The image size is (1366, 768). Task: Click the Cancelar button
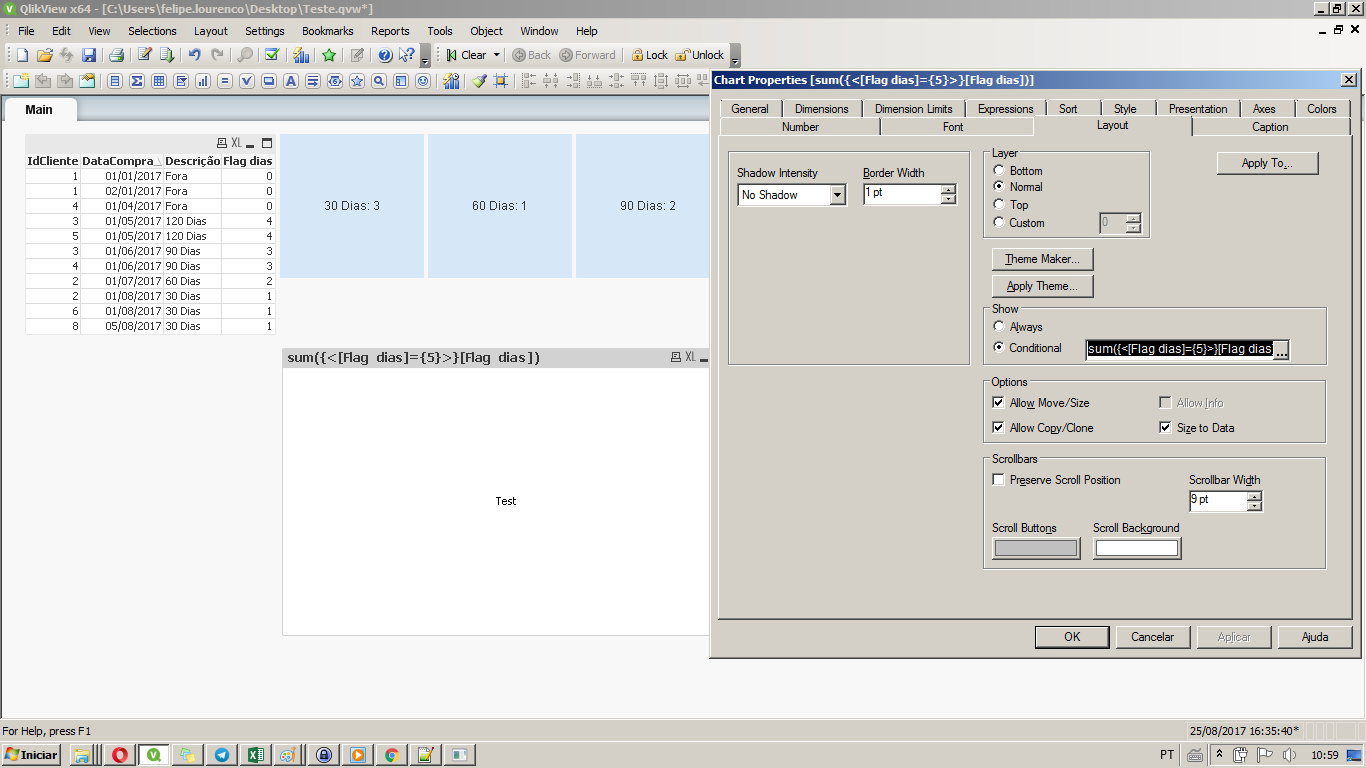pyautogui.click(x=1152, y=637)
